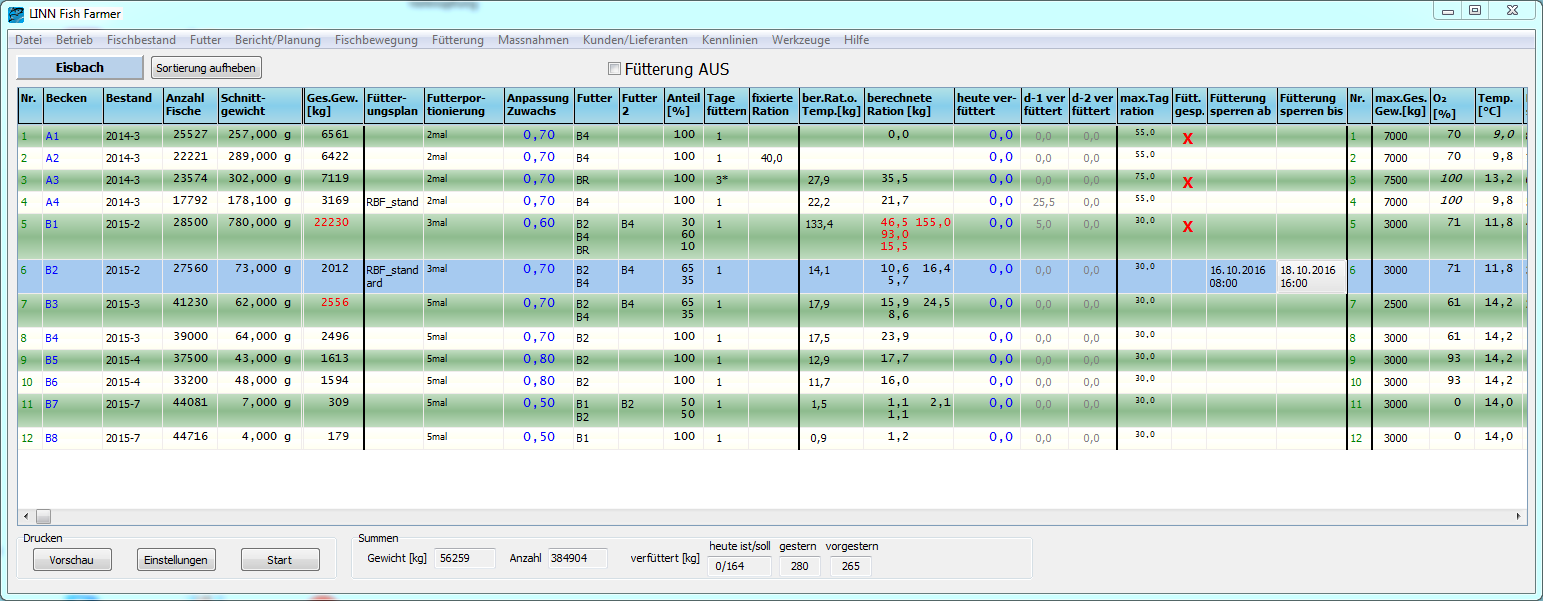Open the Fütterung menu
This screenshot has width=1543, height=601.
[458, 40]
